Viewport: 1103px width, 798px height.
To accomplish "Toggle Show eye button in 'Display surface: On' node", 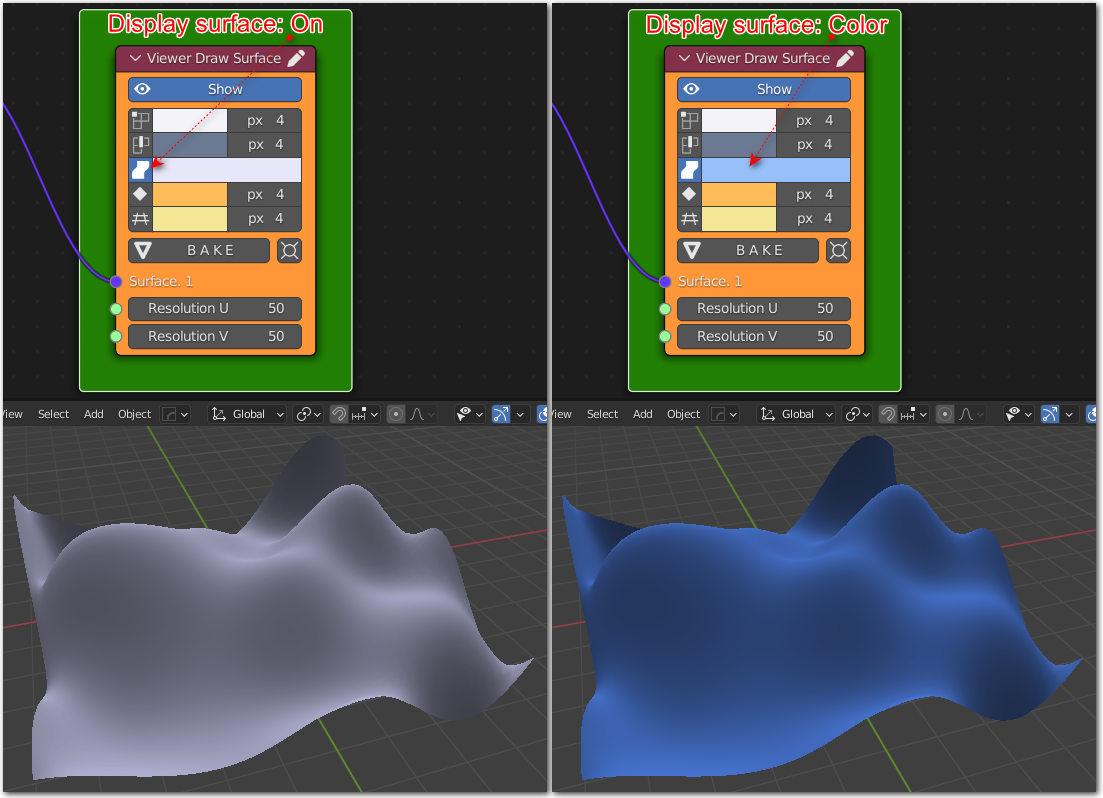I will pos(215,89).
